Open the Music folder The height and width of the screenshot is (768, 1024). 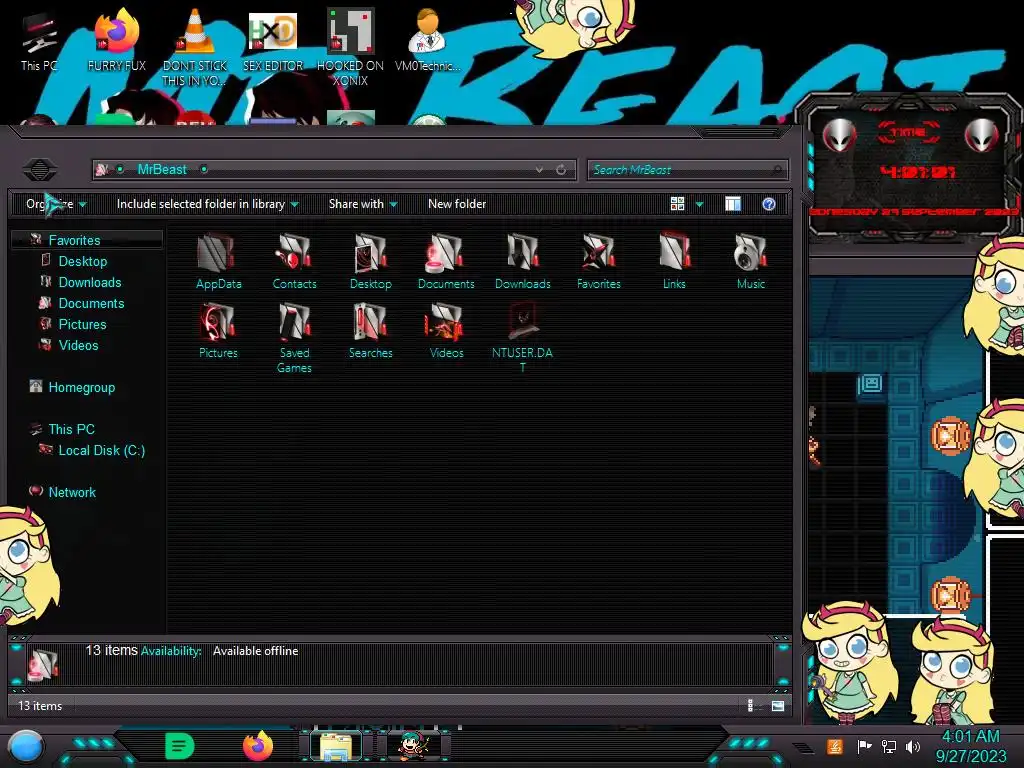tap(750, 261)
